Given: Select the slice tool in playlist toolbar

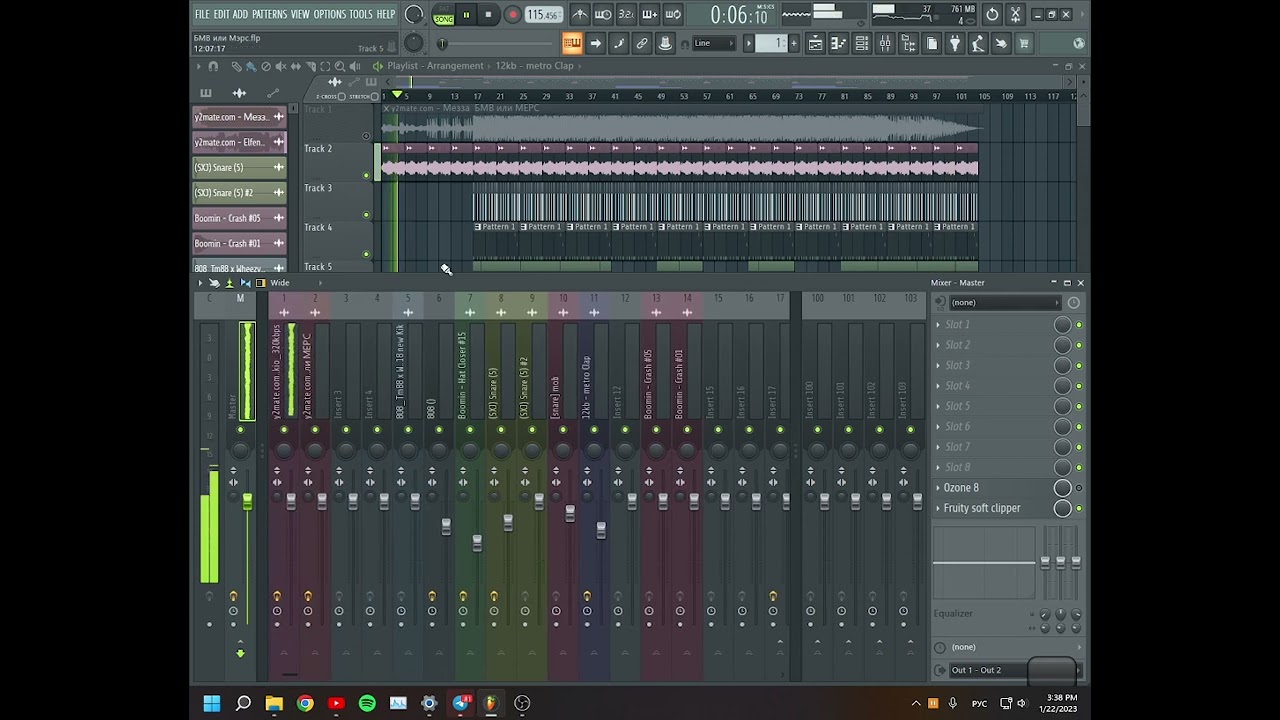Looking at the screenshot, I should (x=311, y=66).
